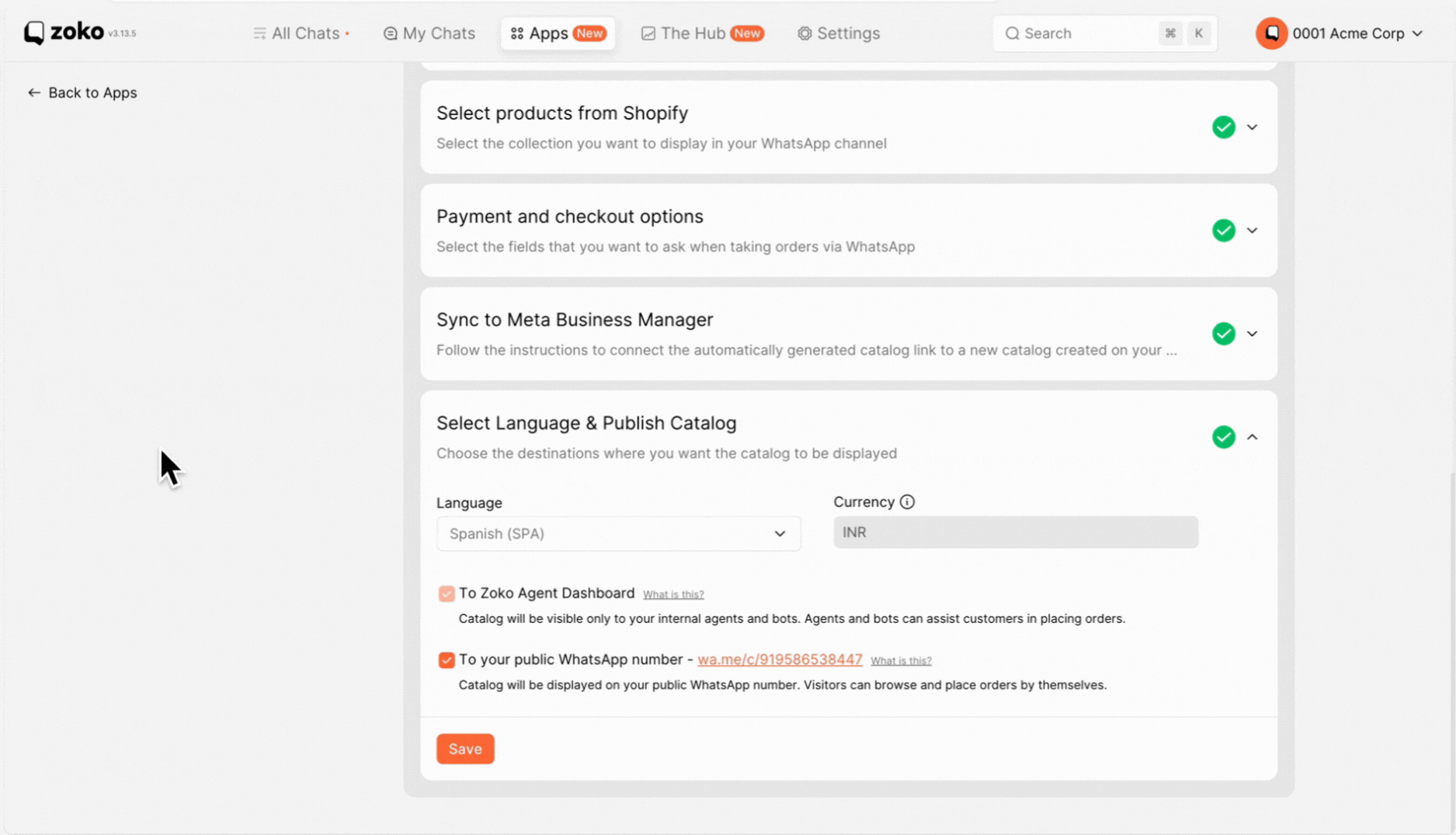
Task: Click the Settings gear icon
Action: click(x=804, y=33)
